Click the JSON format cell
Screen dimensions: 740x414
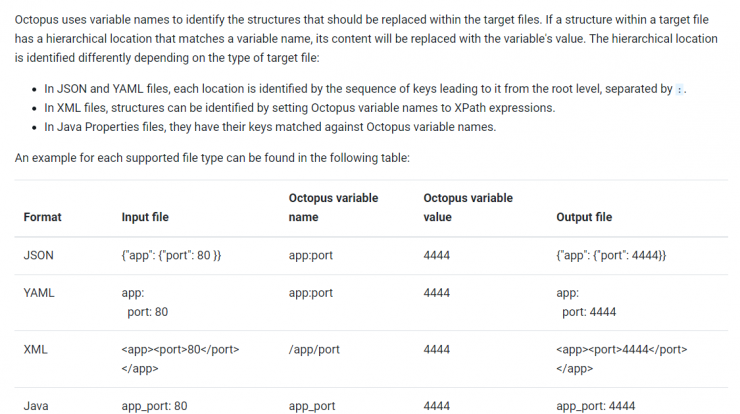[39, 255]
